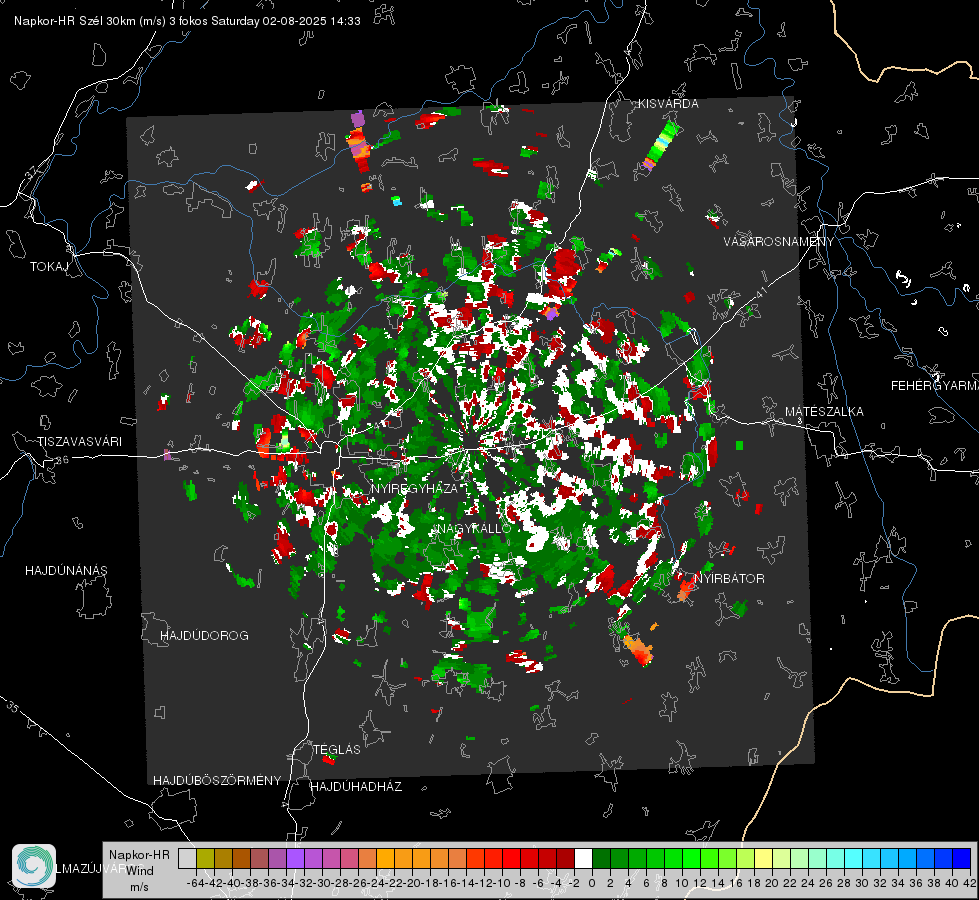Click the swirl logo icon bottom-left
Viewport: 979px width, 900px height.
[x=34, y=866]
